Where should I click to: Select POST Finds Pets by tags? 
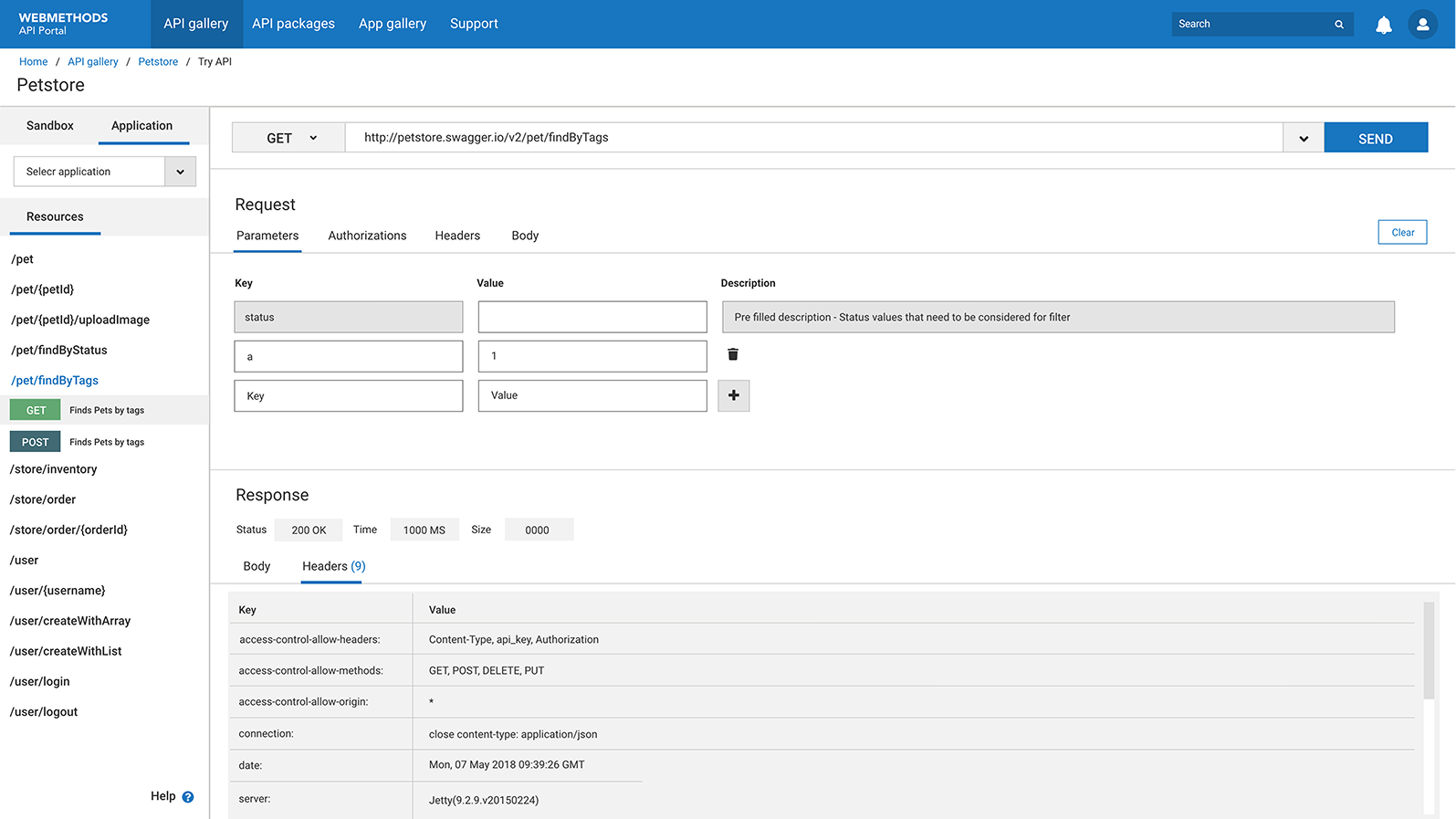coord(105,442)
